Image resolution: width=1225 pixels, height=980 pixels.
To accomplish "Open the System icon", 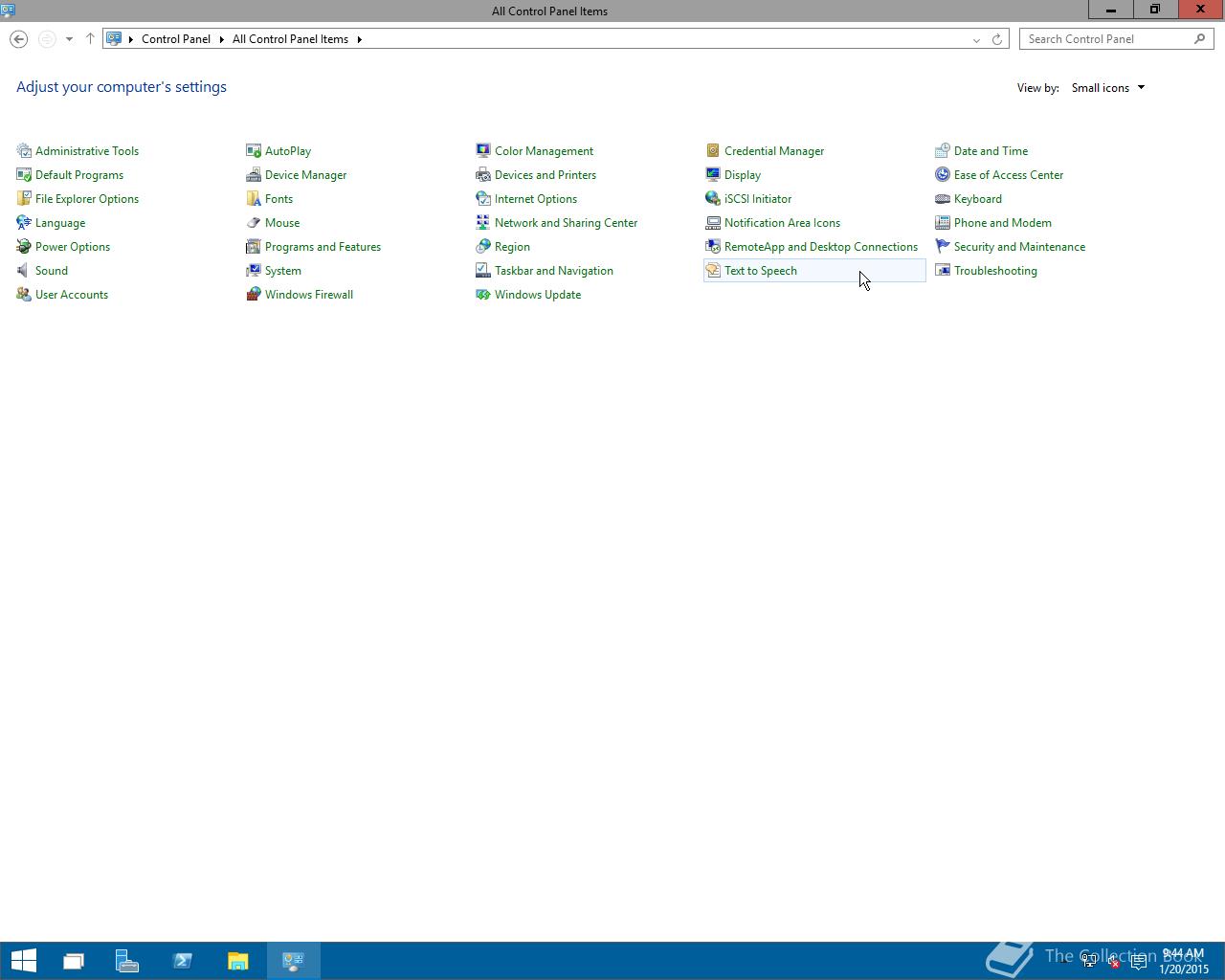I will pos(254,270).
